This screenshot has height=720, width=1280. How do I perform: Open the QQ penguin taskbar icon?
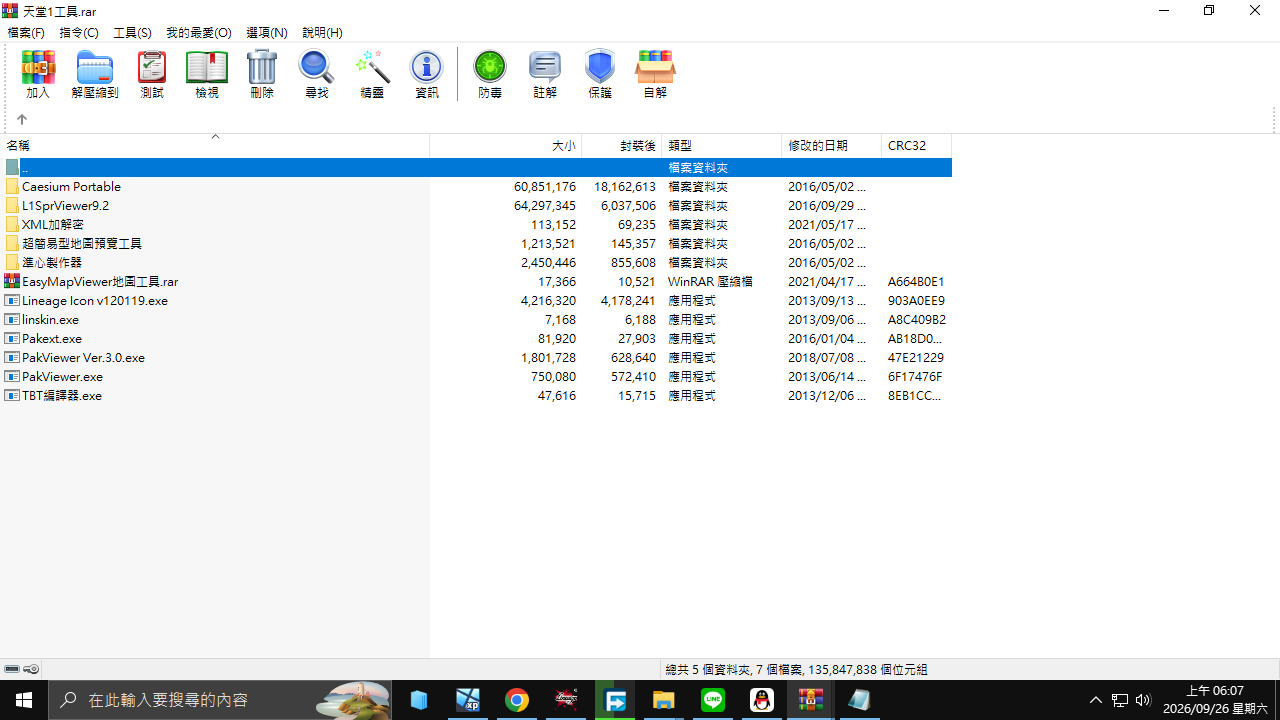[762, 700]
